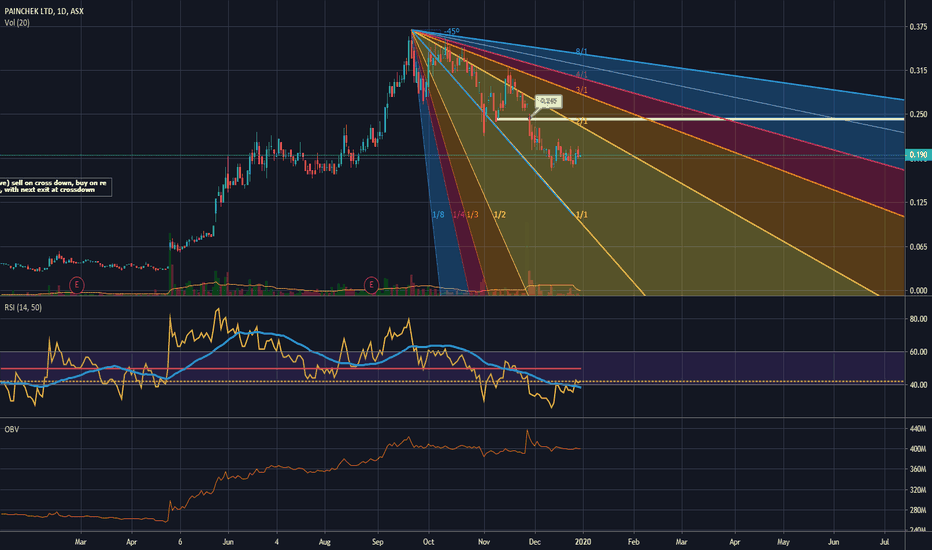Click Mar on the left of the time axis
Viewport: 932px width, 550px height.
point(80,542)
